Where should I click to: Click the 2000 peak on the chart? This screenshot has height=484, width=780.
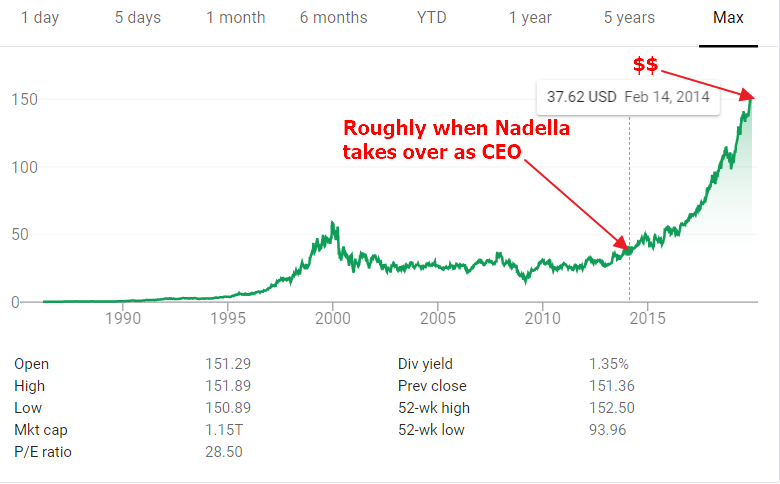pyautogui.click(x=332, y=223)
